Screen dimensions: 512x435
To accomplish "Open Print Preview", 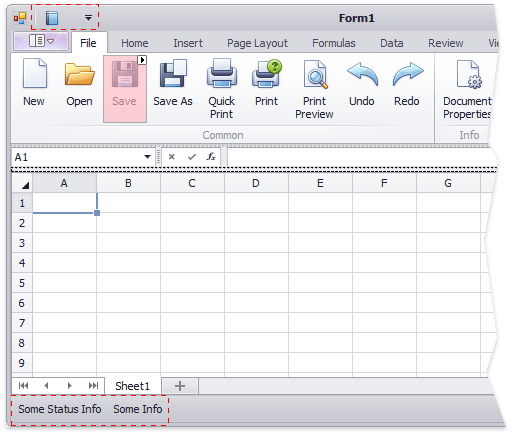I will coord(314,89).
